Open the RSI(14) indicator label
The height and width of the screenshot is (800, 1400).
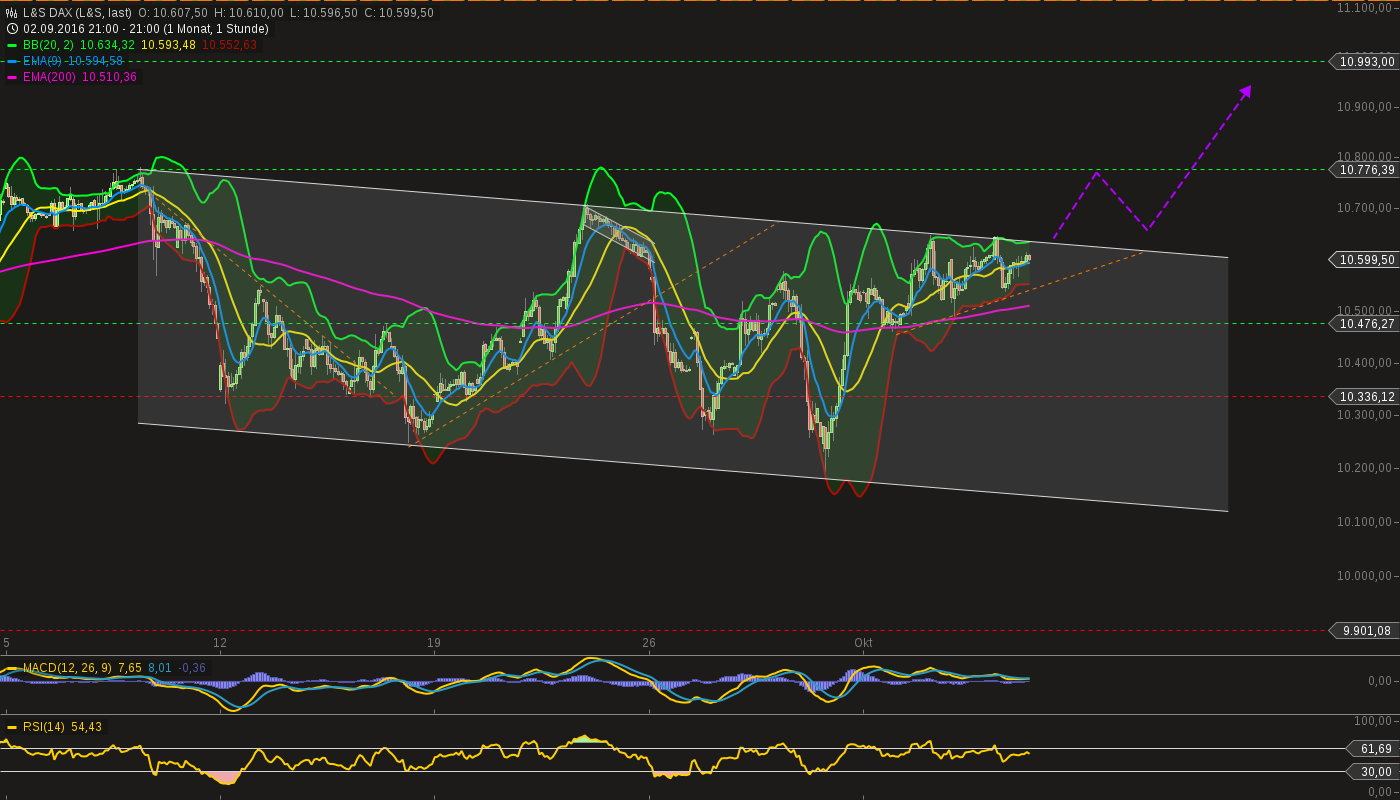click(x=44, y=727)
